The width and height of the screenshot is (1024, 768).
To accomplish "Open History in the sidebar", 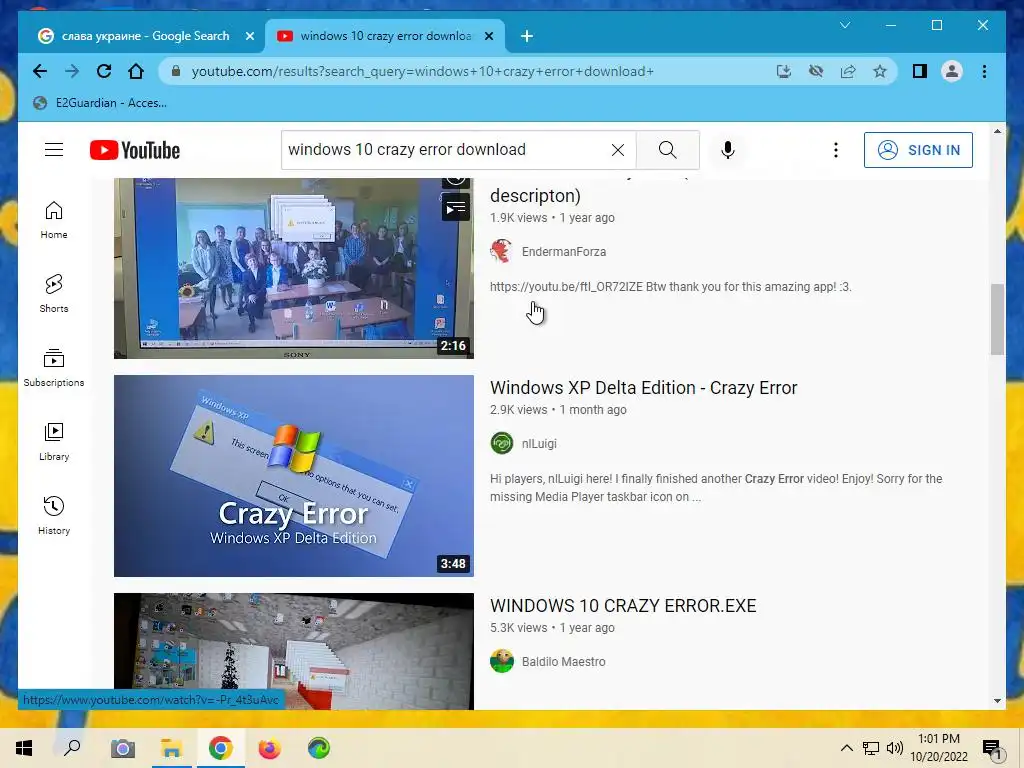I will pos(54,516).
